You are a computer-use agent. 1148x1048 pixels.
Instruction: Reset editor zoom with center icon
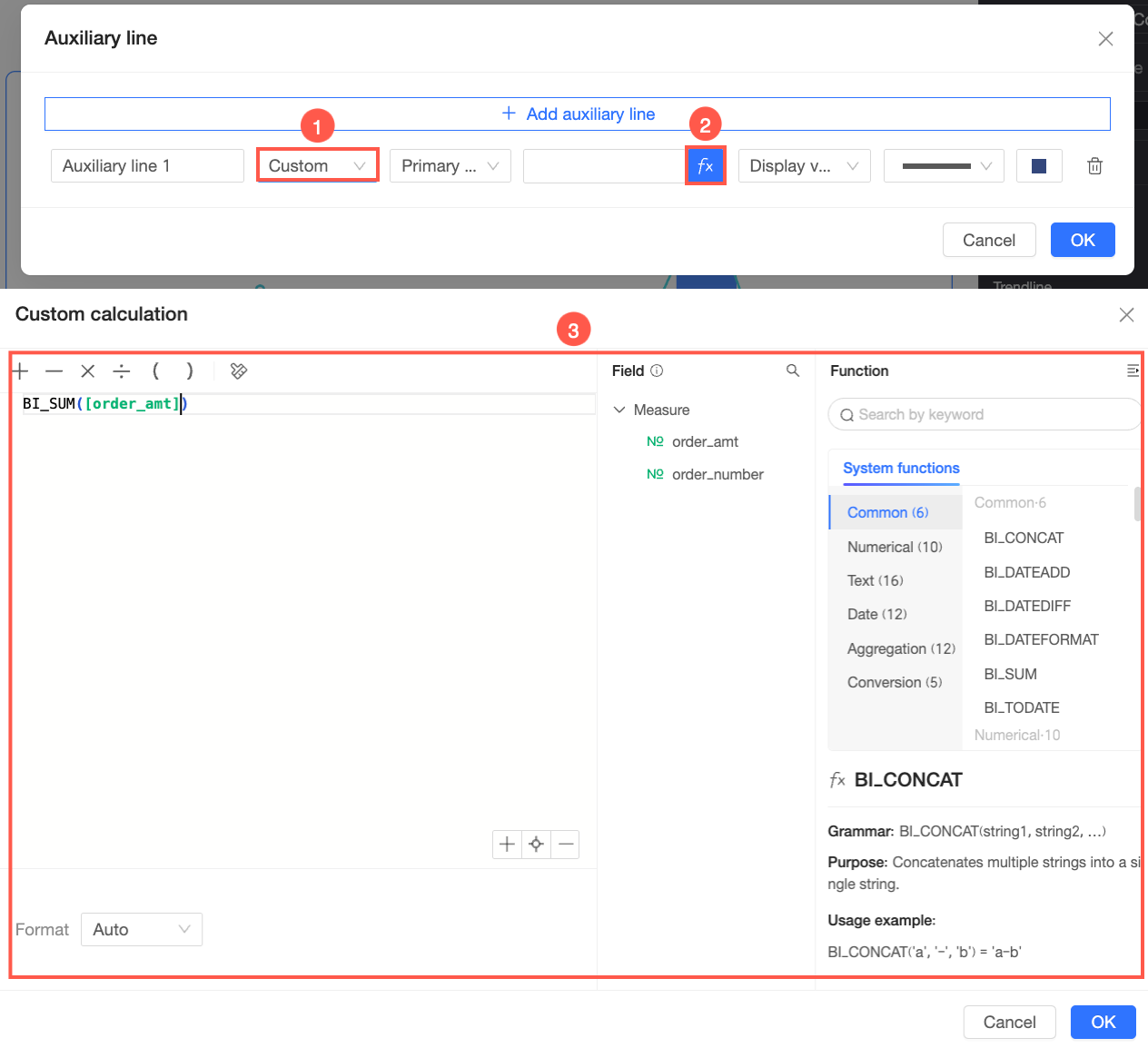click(x=536, y=845)
